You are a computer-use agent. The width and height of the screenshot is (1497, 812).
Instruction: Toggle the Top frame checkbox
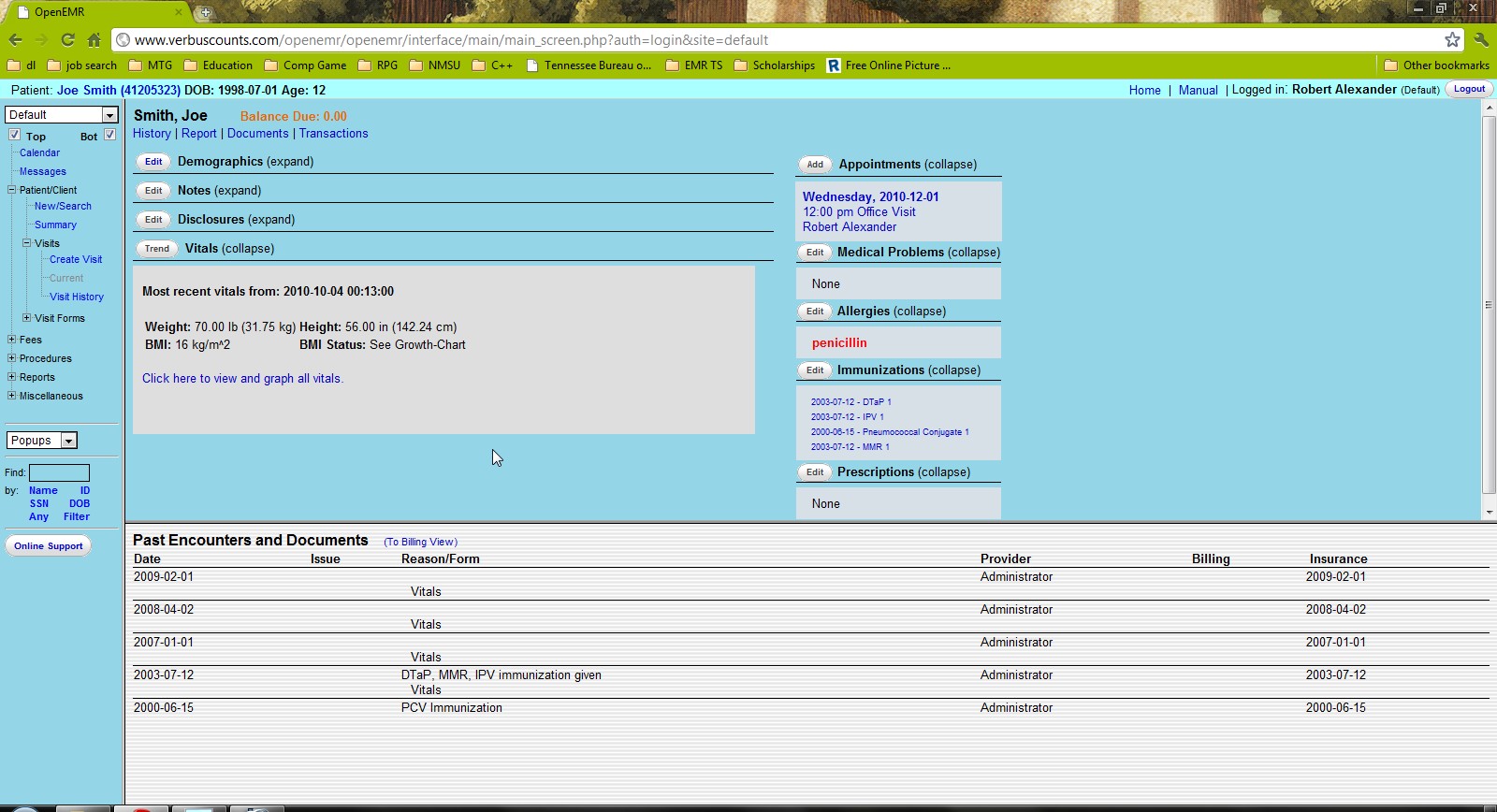(15, 136)
